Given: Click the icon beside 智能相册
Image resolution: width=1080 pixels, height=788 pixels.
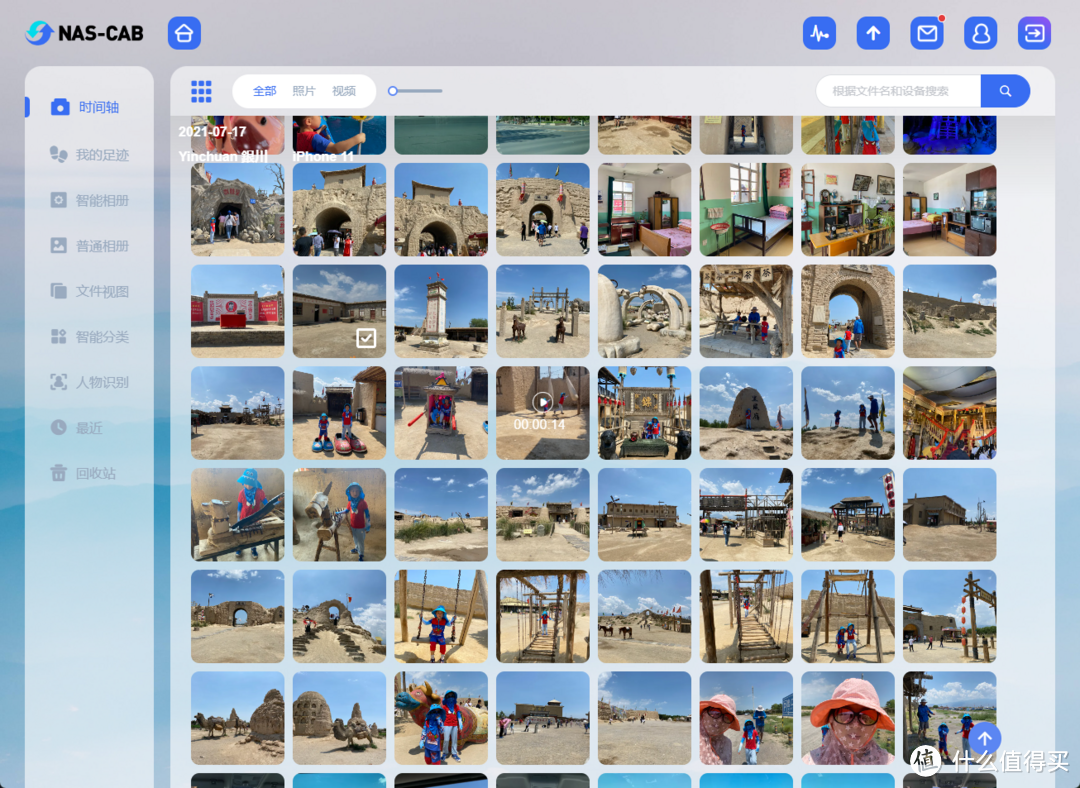Looking at the screenshot, I should click(x=59, y=200).
